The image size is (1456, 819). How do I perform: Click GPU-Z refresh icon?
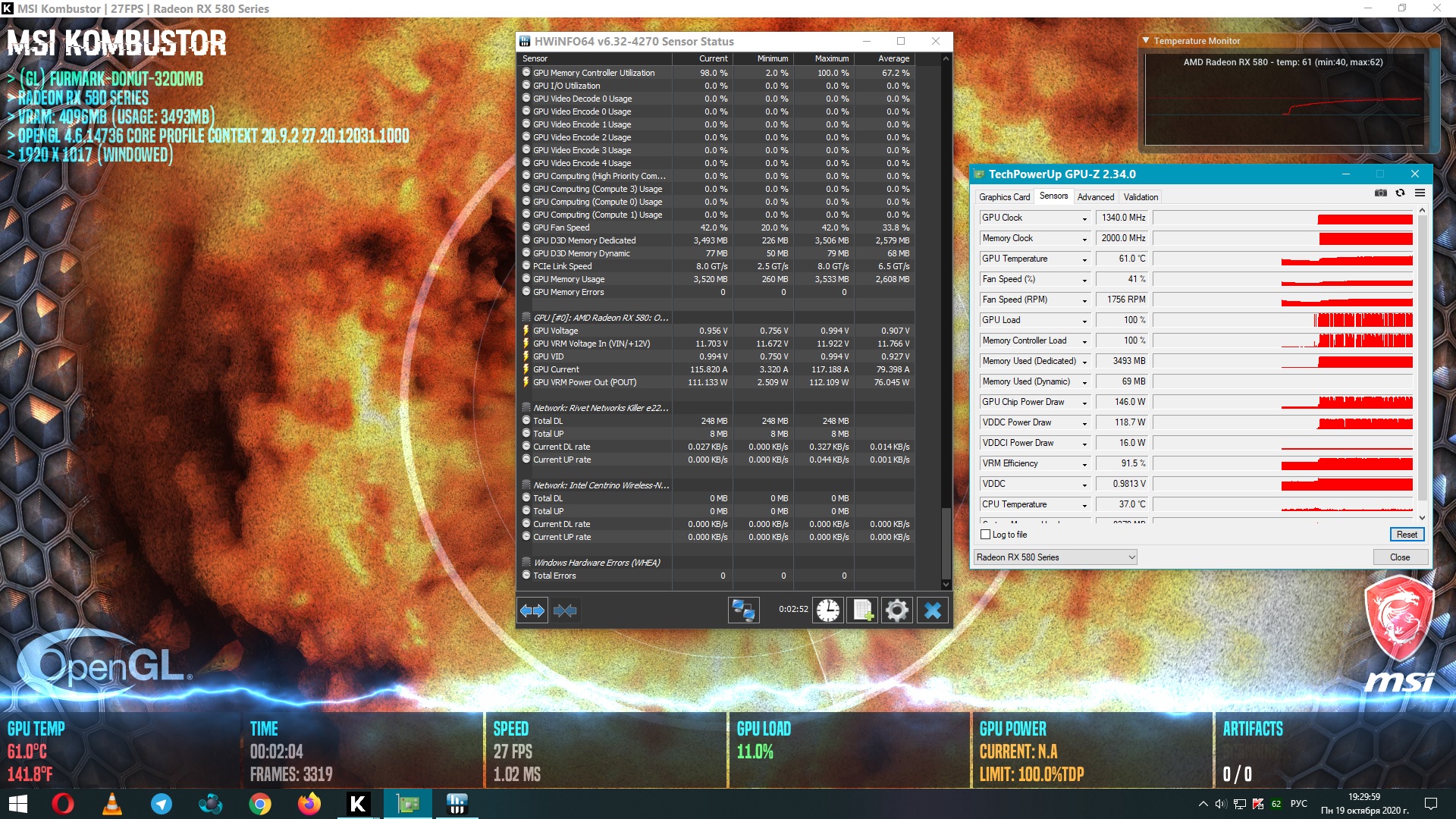[1401, 193]
